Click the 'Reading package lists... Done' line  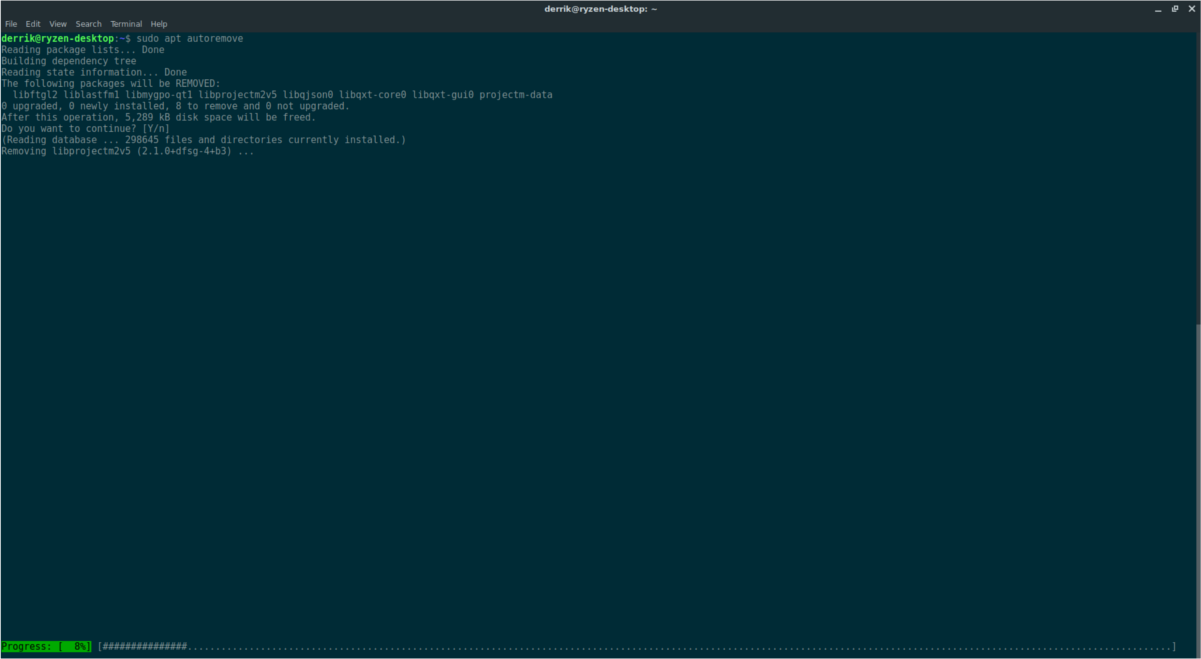(x=83, y=50)
